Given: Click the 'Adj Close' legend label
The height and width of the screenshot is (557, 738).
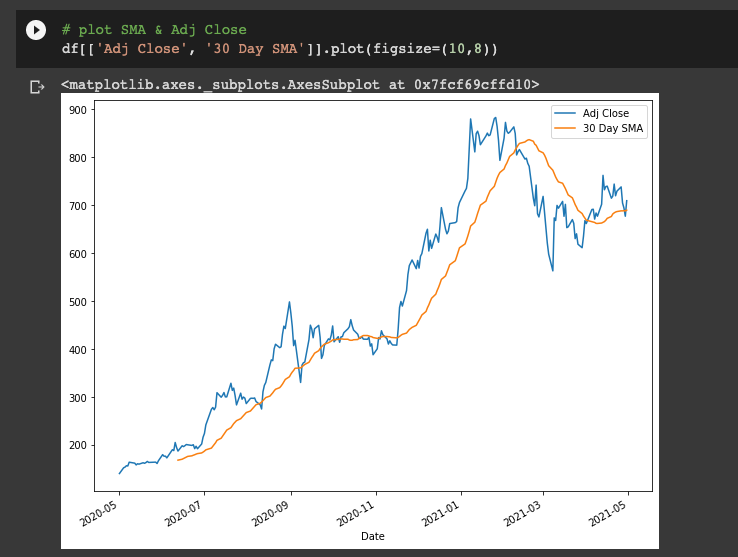Looking at the screenshot, I should point(605,113).
